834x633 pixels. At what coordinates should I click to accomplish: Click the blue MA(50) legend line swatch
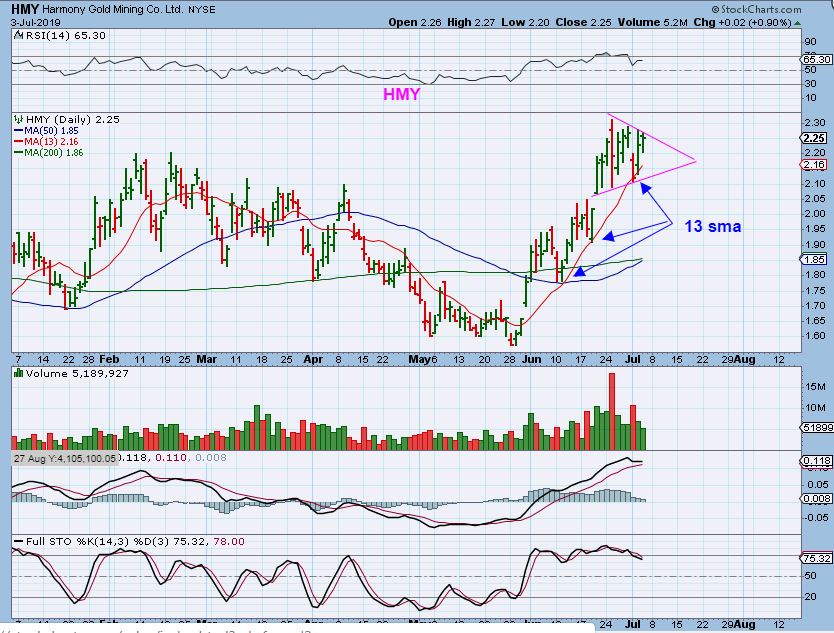click(x=19, y=130)
